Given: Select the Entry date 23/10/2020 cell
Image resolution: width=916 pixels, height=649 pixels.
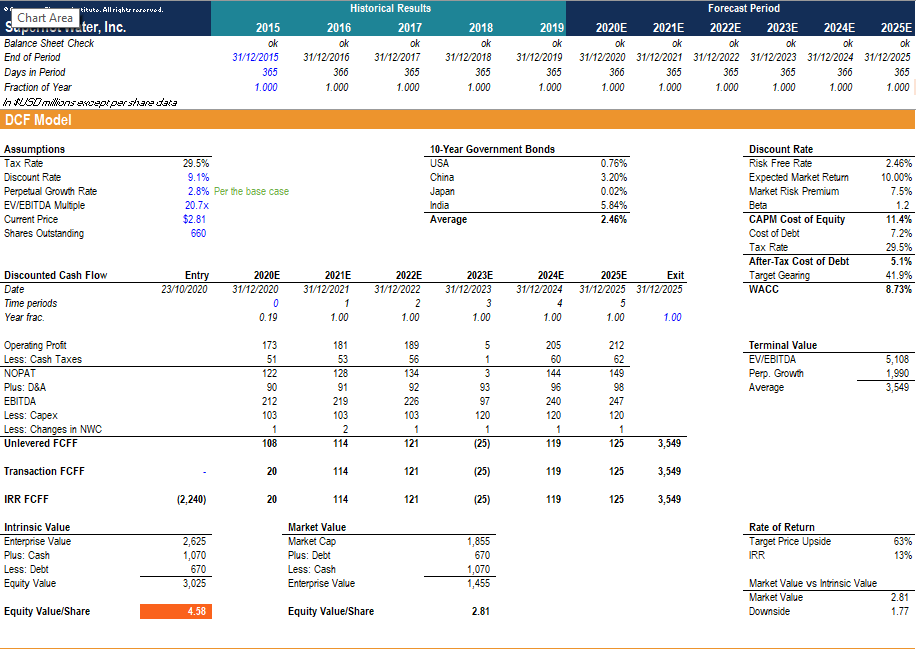Looking at the screenshot, I should [184, 290].
